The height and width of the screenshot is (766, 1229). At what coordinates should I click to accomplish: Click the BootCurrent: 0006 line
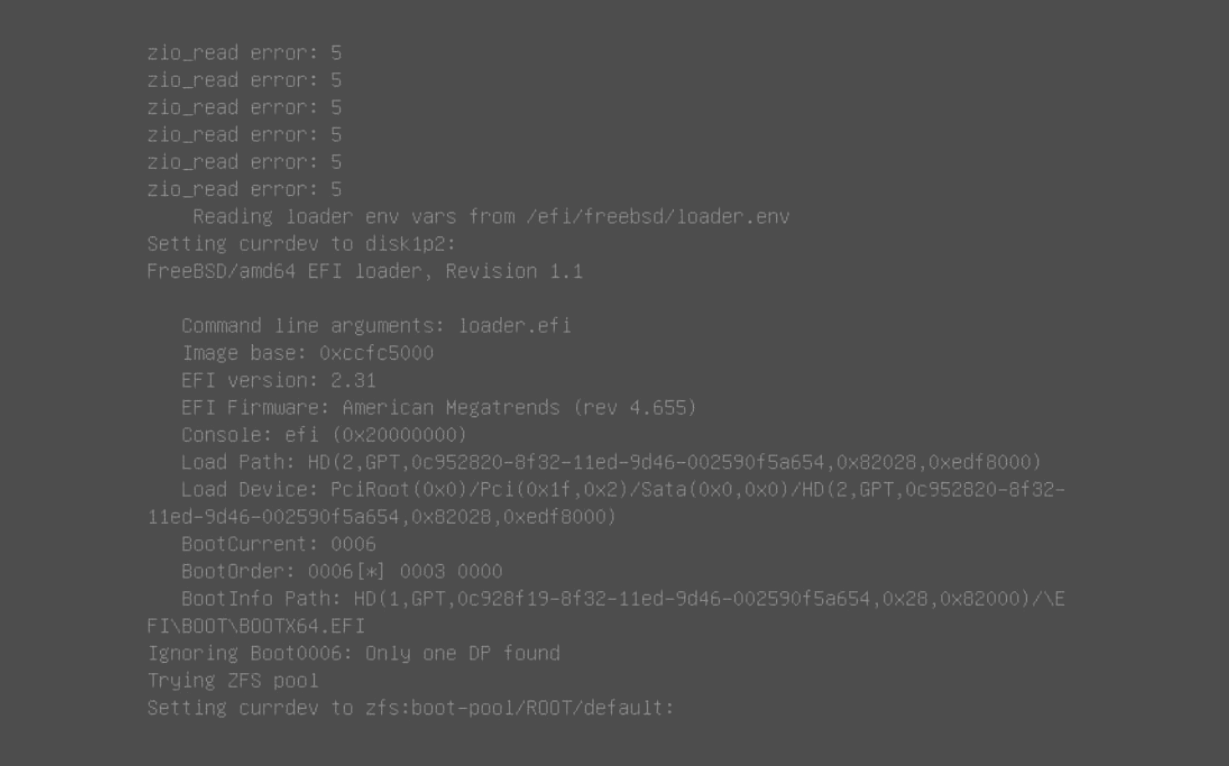coord(279,544)
